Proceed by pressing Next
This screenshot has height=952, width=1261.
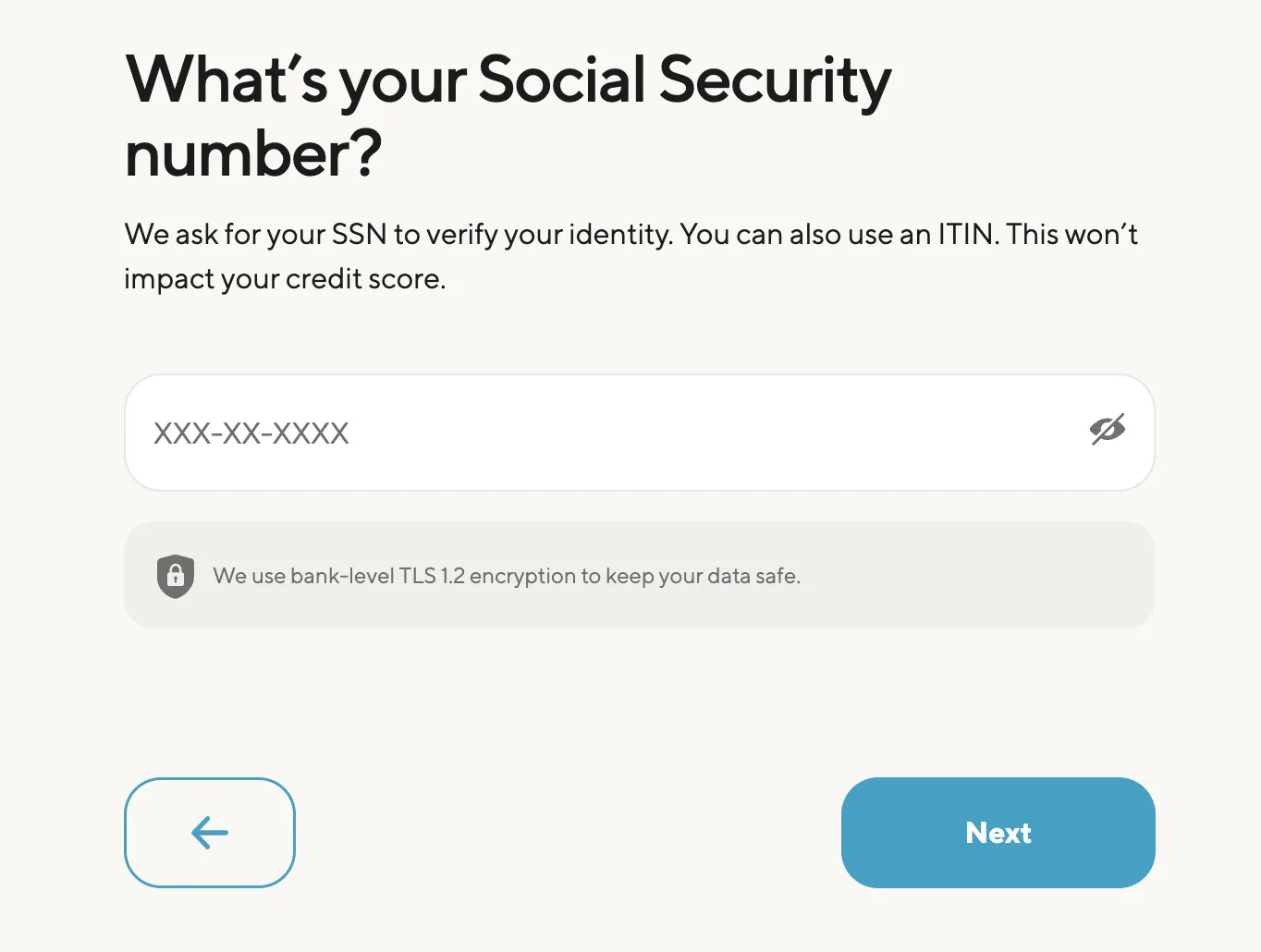point(998,832)
